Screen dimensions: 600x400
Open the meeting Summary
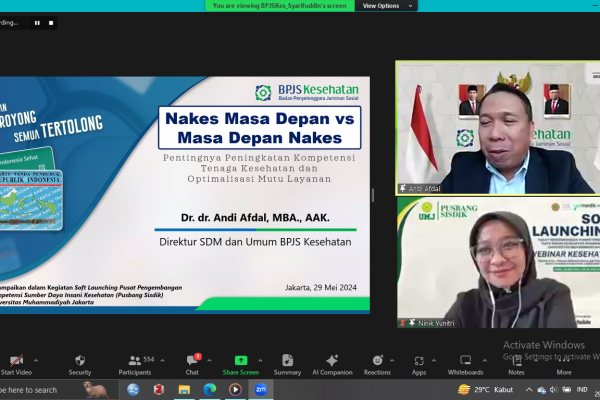click(x=287, y=365)
